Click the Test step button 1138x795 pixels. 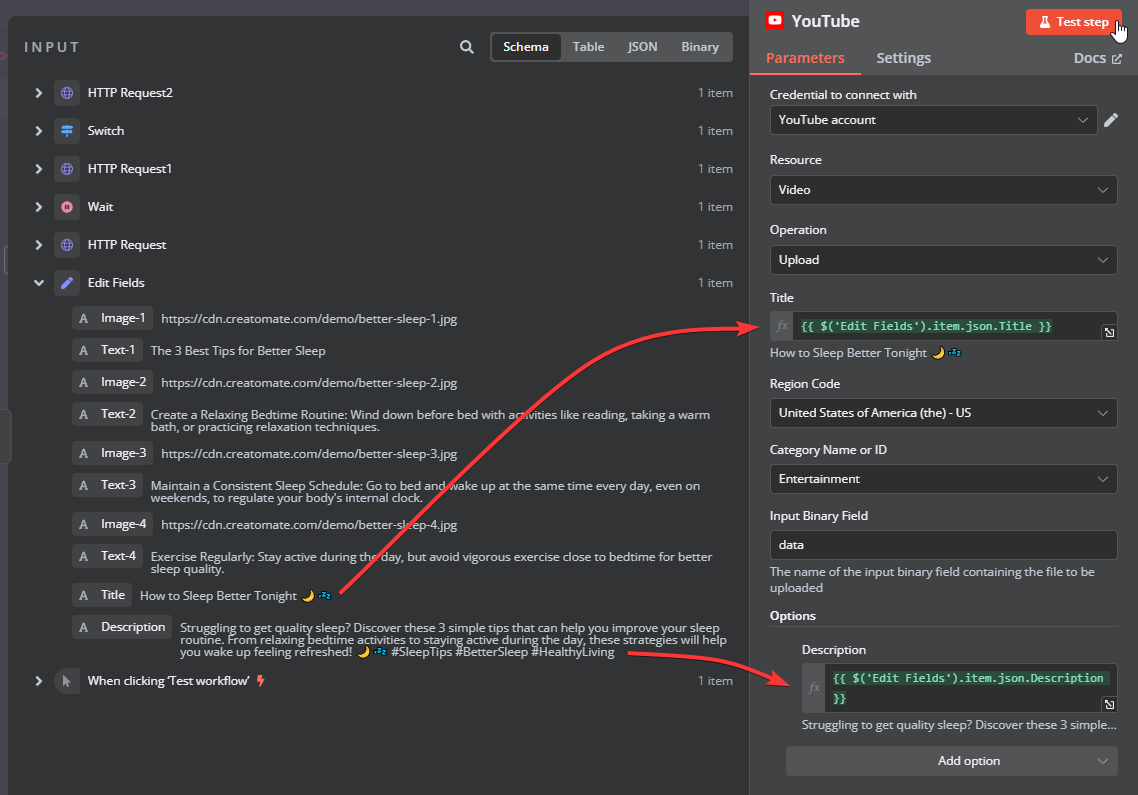point(1073,22)
